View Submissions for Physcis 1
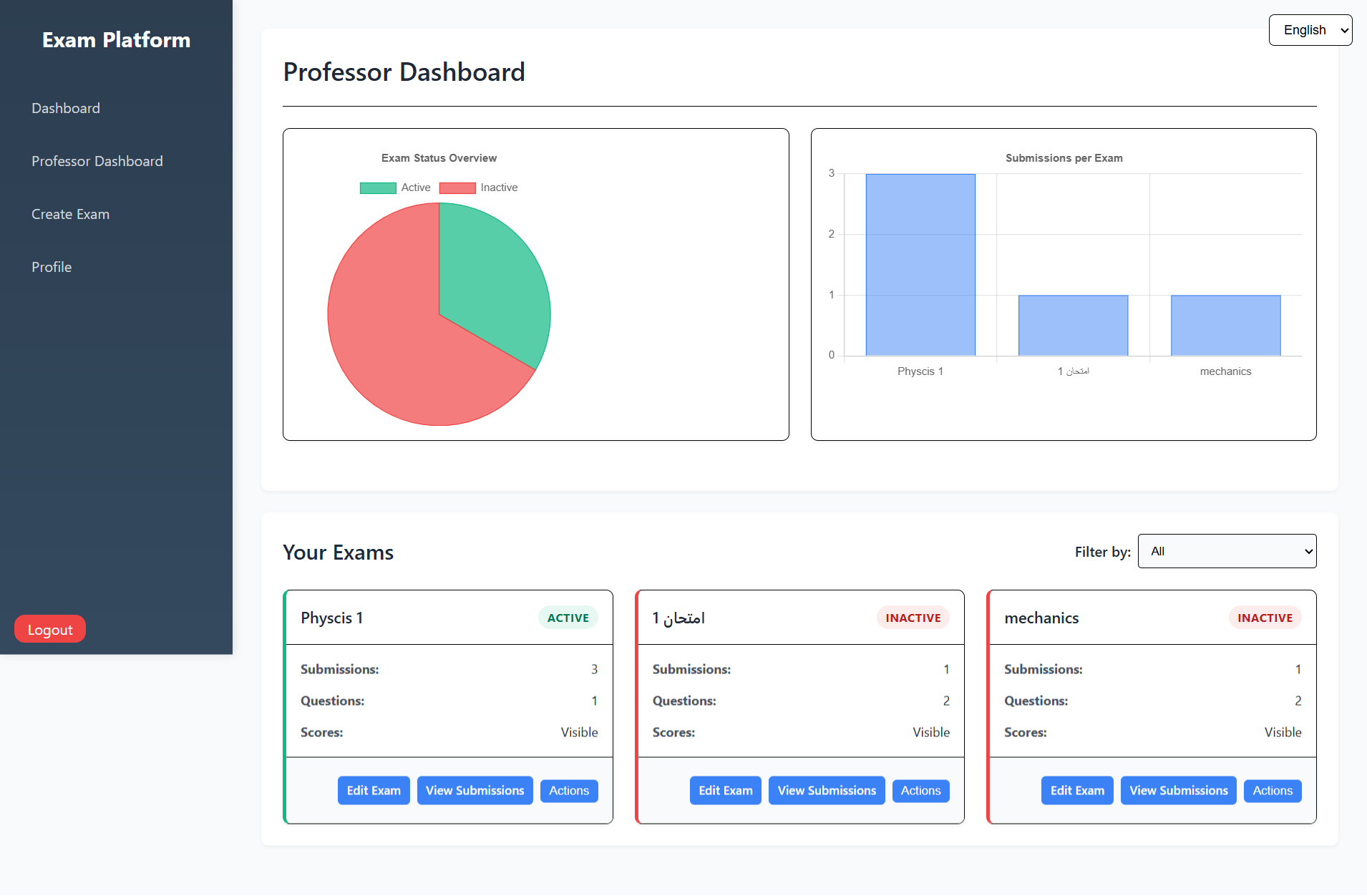The height and width of the screenshot is (896, 1367). 475,790
